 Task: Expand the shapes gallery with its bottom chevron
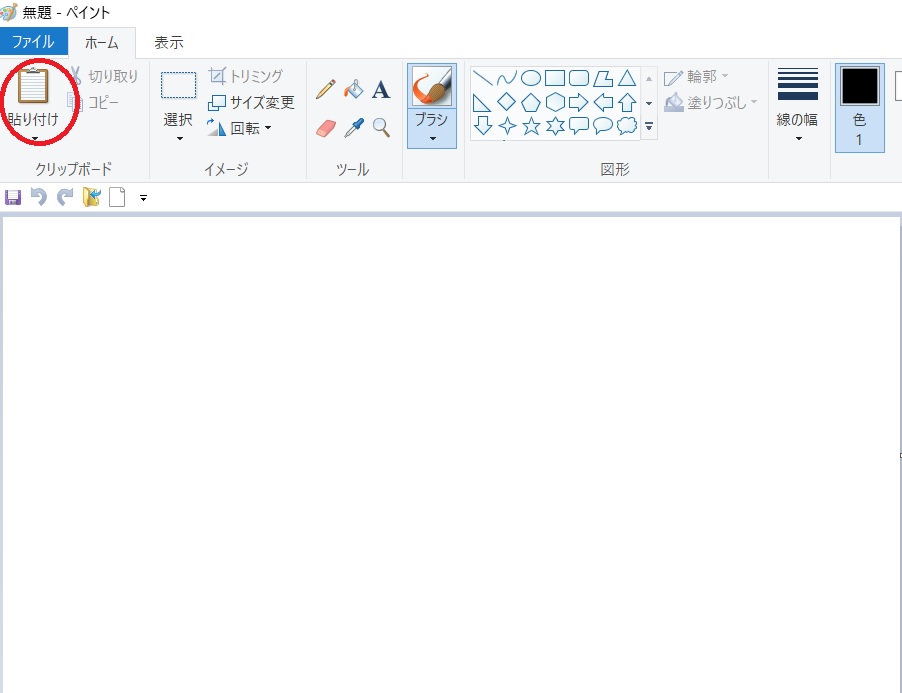649,126
